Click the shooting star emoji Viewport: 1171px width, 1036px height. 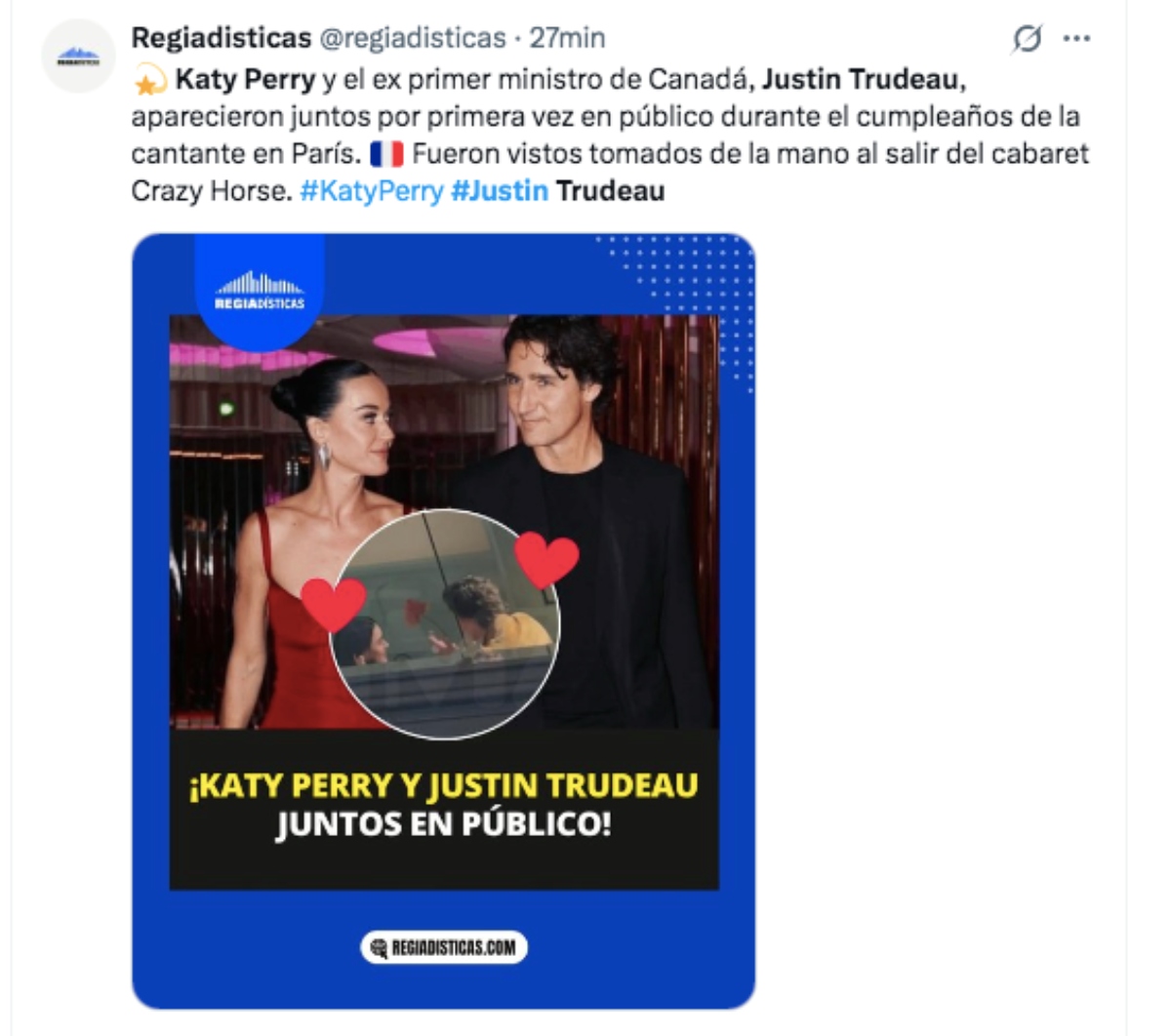click(x=149, y=80)
